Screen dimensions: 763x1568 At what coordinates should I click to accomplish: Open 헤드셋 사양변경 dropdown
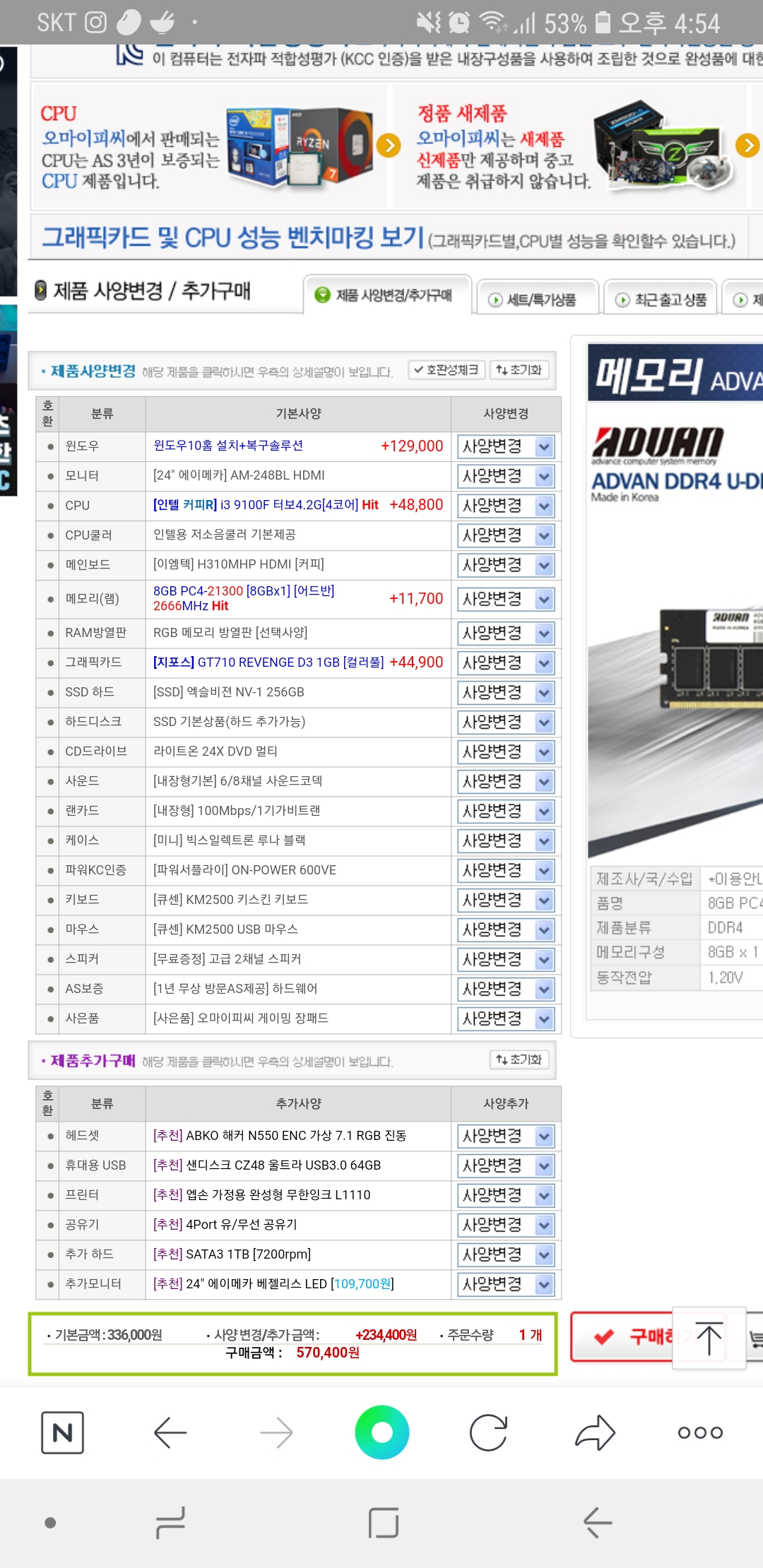pyautogui.click(x=506, y=1136)
